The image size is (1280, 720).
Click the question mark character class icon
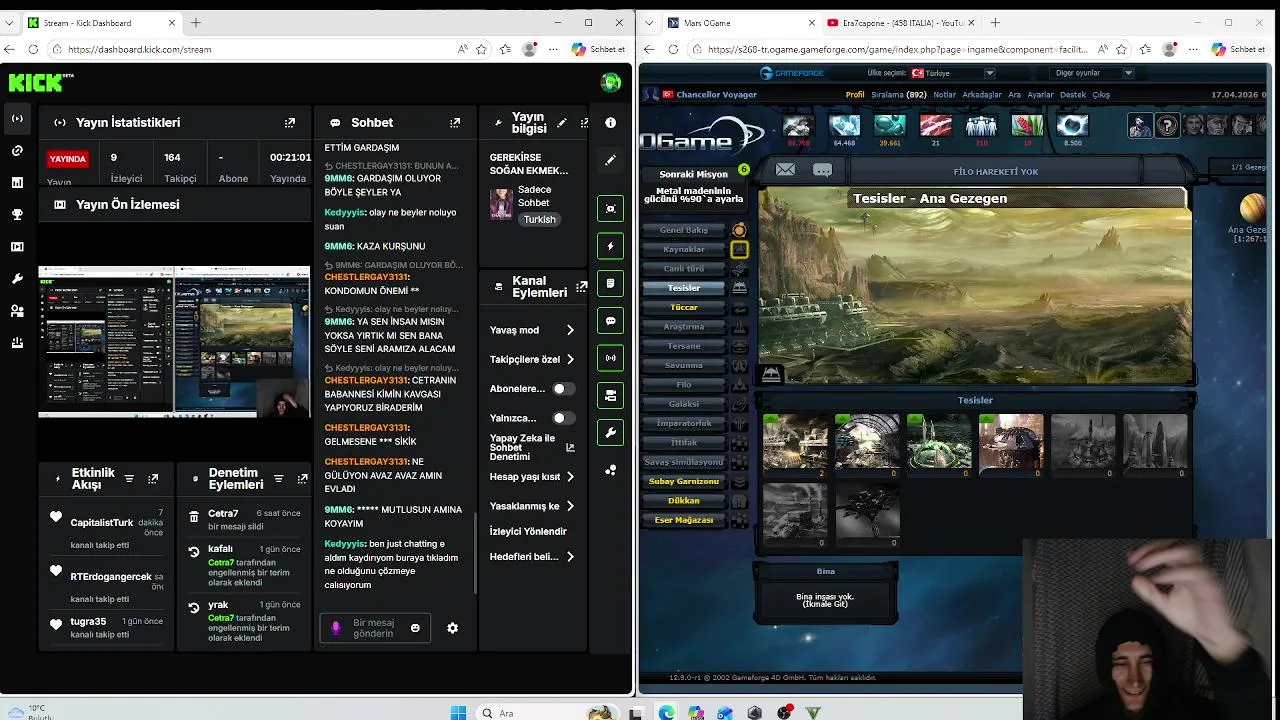(x=1167, y=125)
